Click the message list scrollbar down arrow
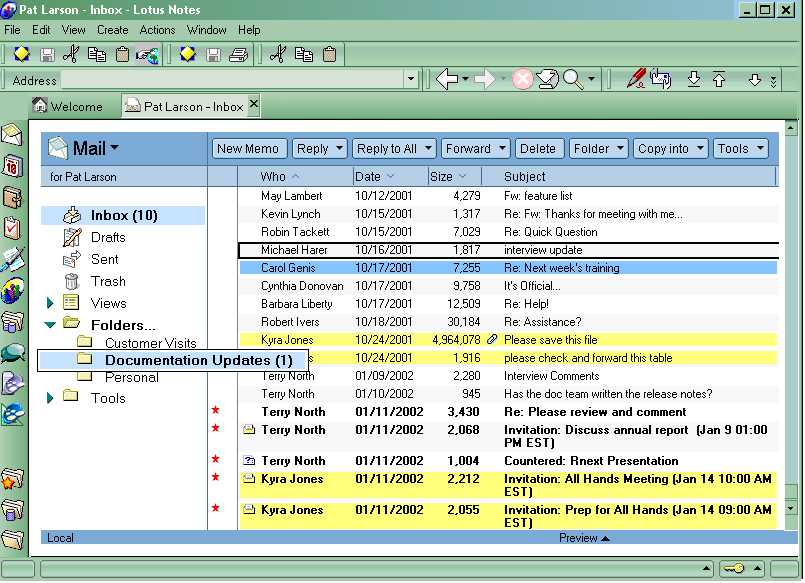The height and width of the screenshot is (583, 805). tap(791, 508)
